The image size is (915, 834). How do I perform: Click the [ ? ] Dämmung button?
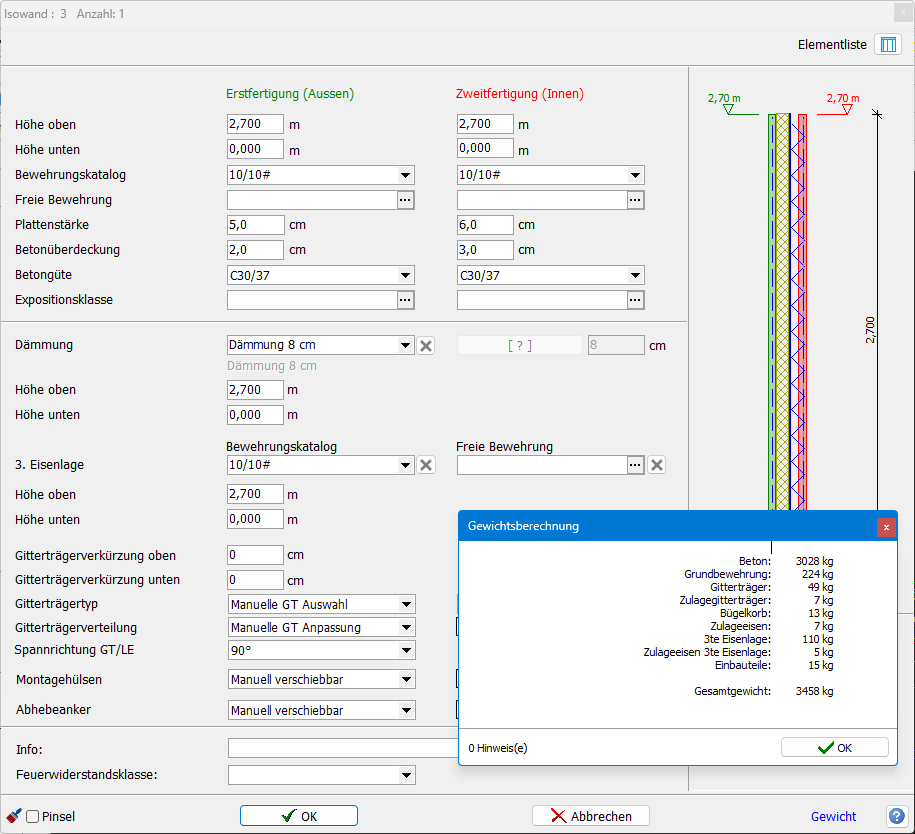[519, 346]
